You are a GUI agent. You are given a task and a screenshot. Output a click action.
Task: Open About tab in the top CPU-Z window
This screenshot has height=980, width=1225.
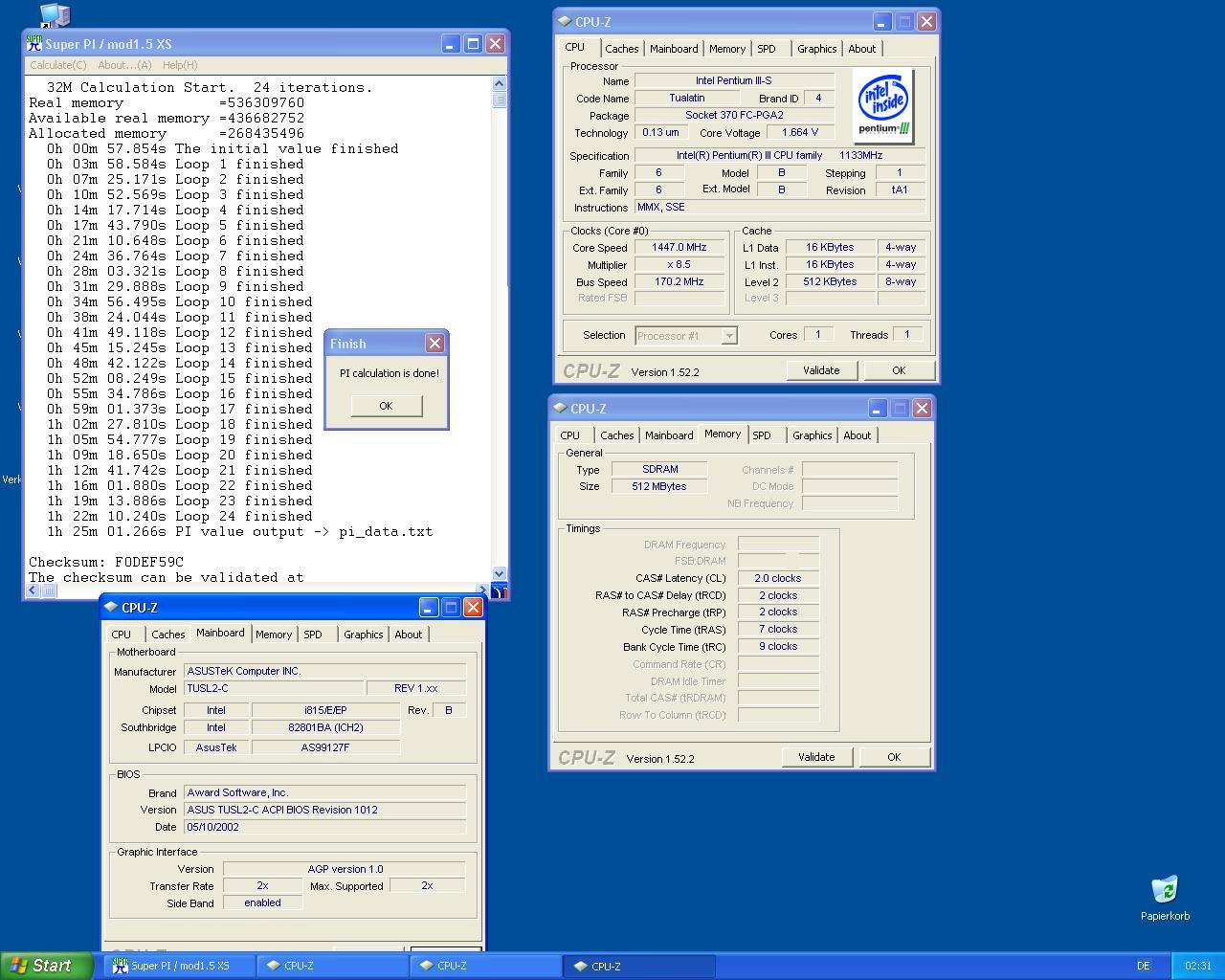862,49
